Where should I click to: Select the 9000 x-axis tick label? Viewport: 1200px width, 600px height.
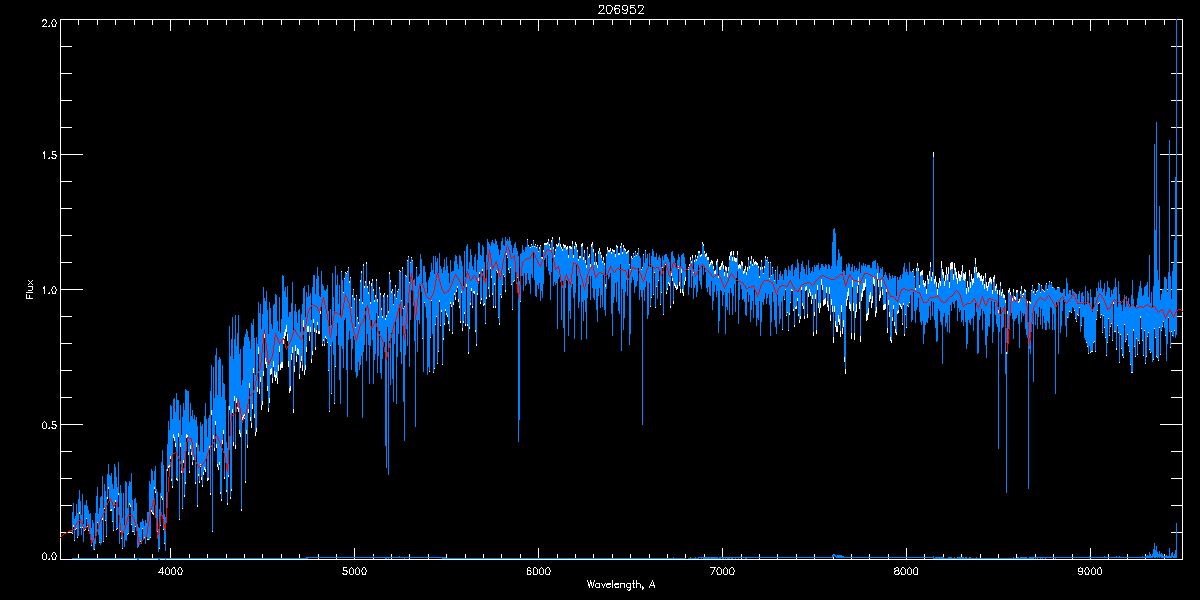[x=1090, y=572]
